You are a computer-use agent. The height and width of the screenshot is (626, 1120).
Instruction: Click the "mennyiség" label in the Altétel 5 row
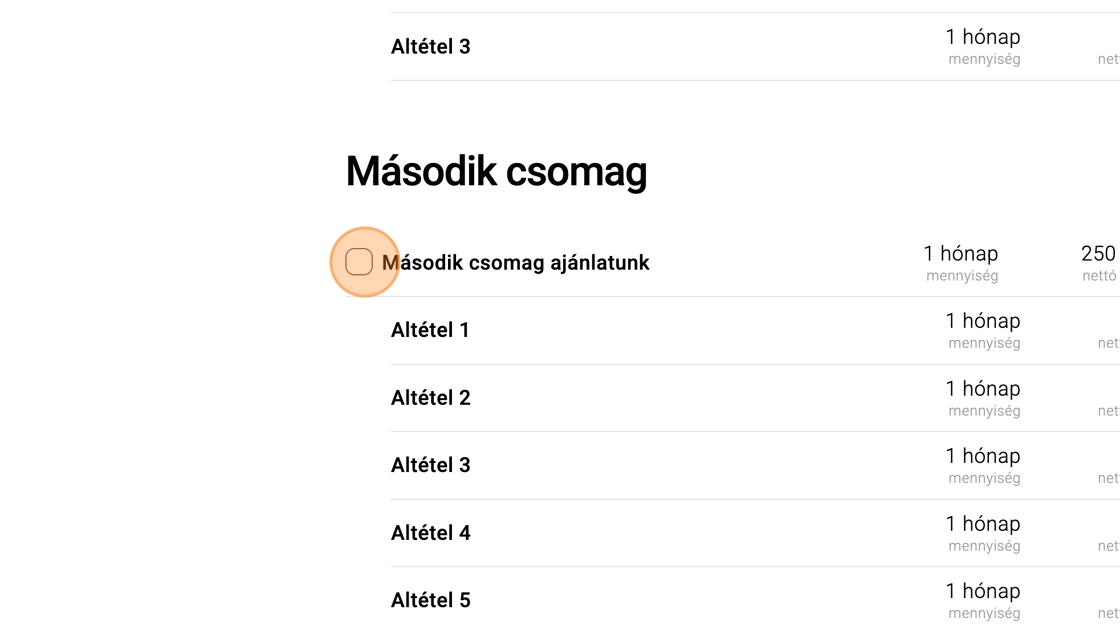pos(984,613)
